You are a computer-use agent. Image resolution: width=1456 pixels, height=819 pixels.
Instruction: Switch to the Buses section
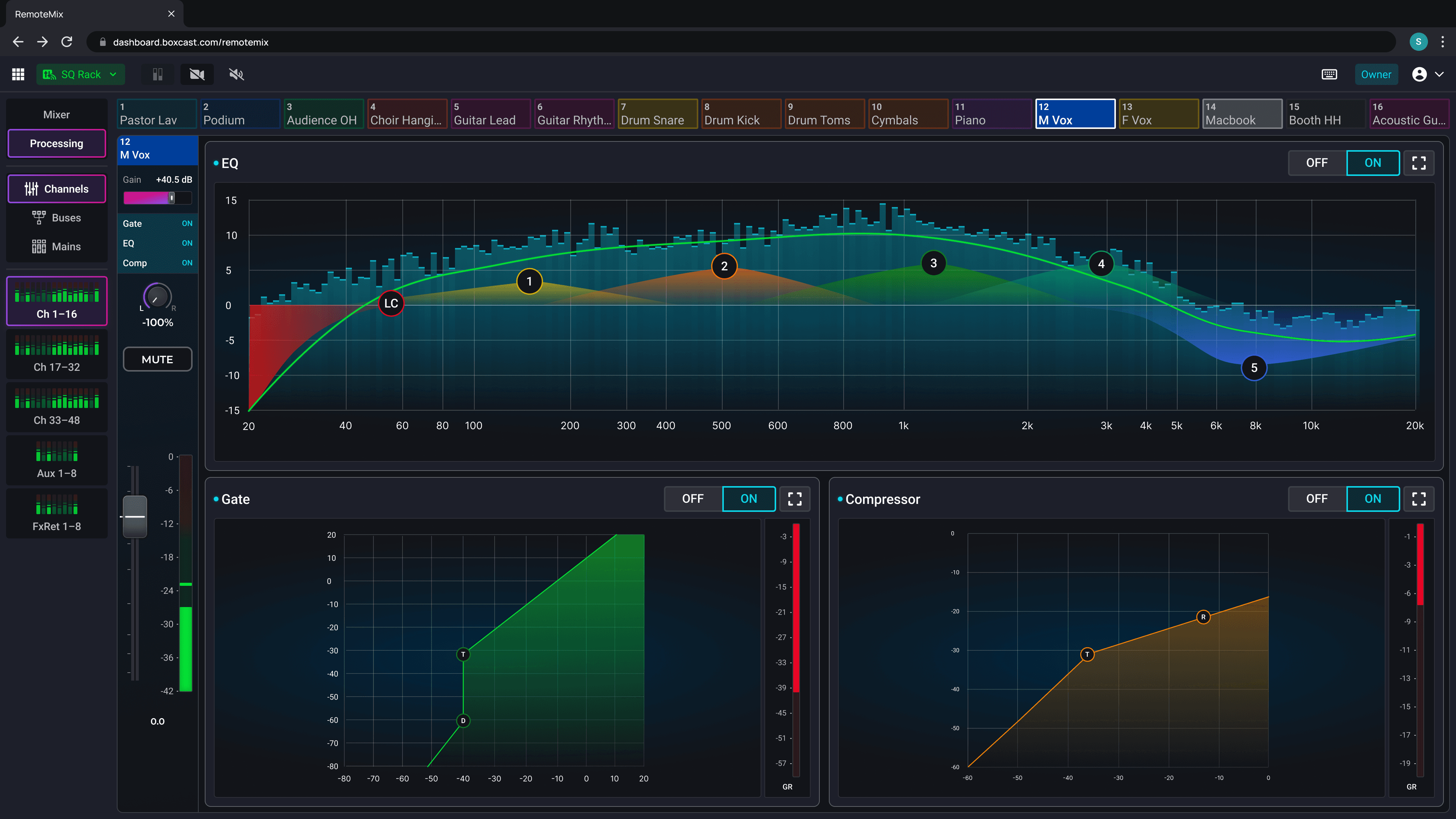point(56,218)
